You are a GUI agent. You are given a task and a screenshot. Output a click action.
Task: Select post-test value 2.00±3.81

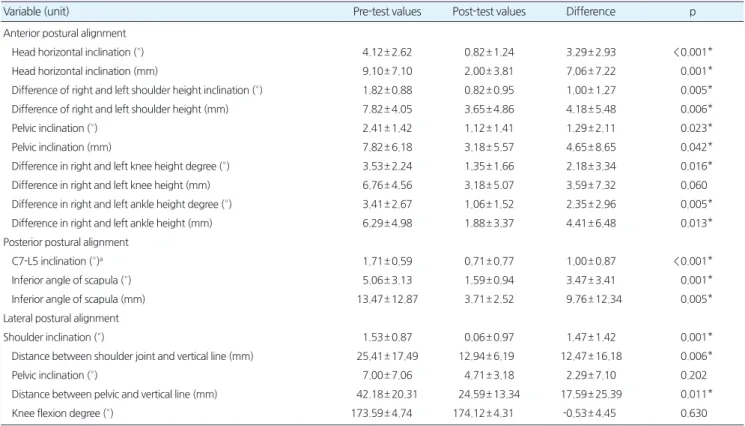(489, 71)
